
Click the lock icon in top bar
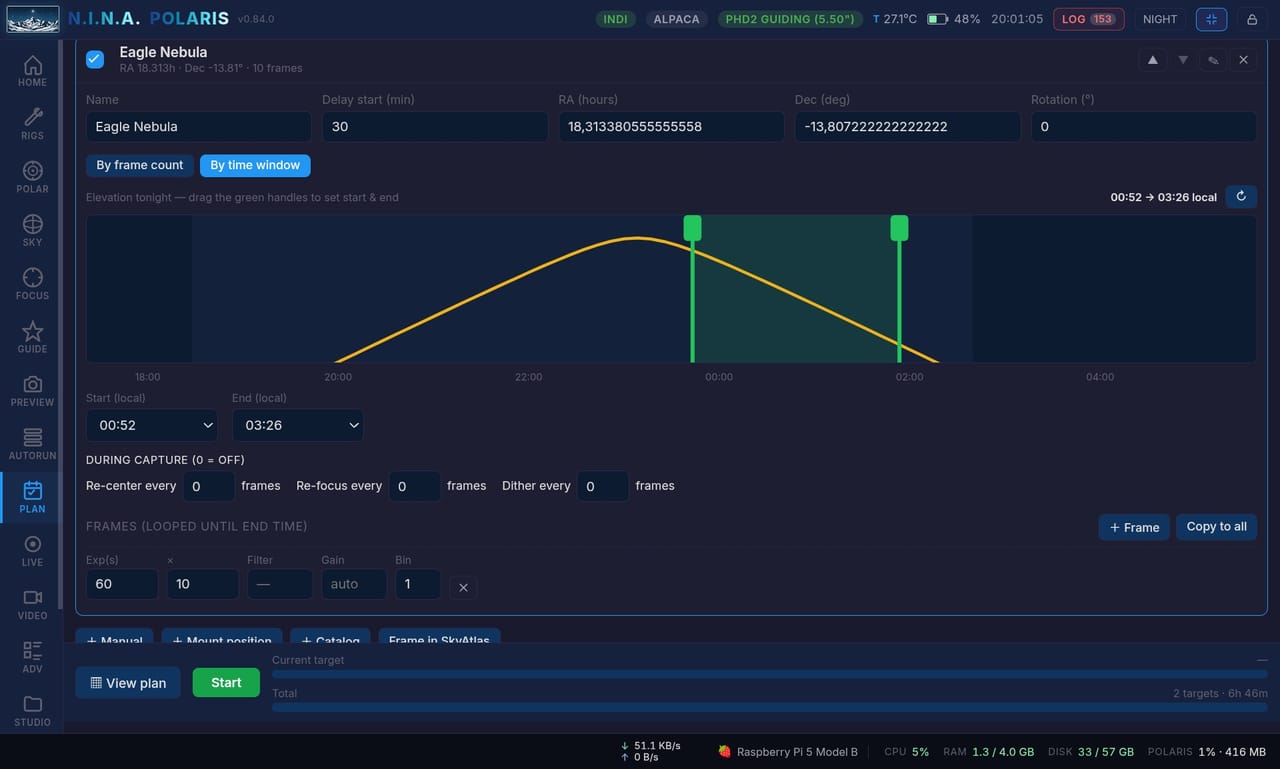(1251, 19)
